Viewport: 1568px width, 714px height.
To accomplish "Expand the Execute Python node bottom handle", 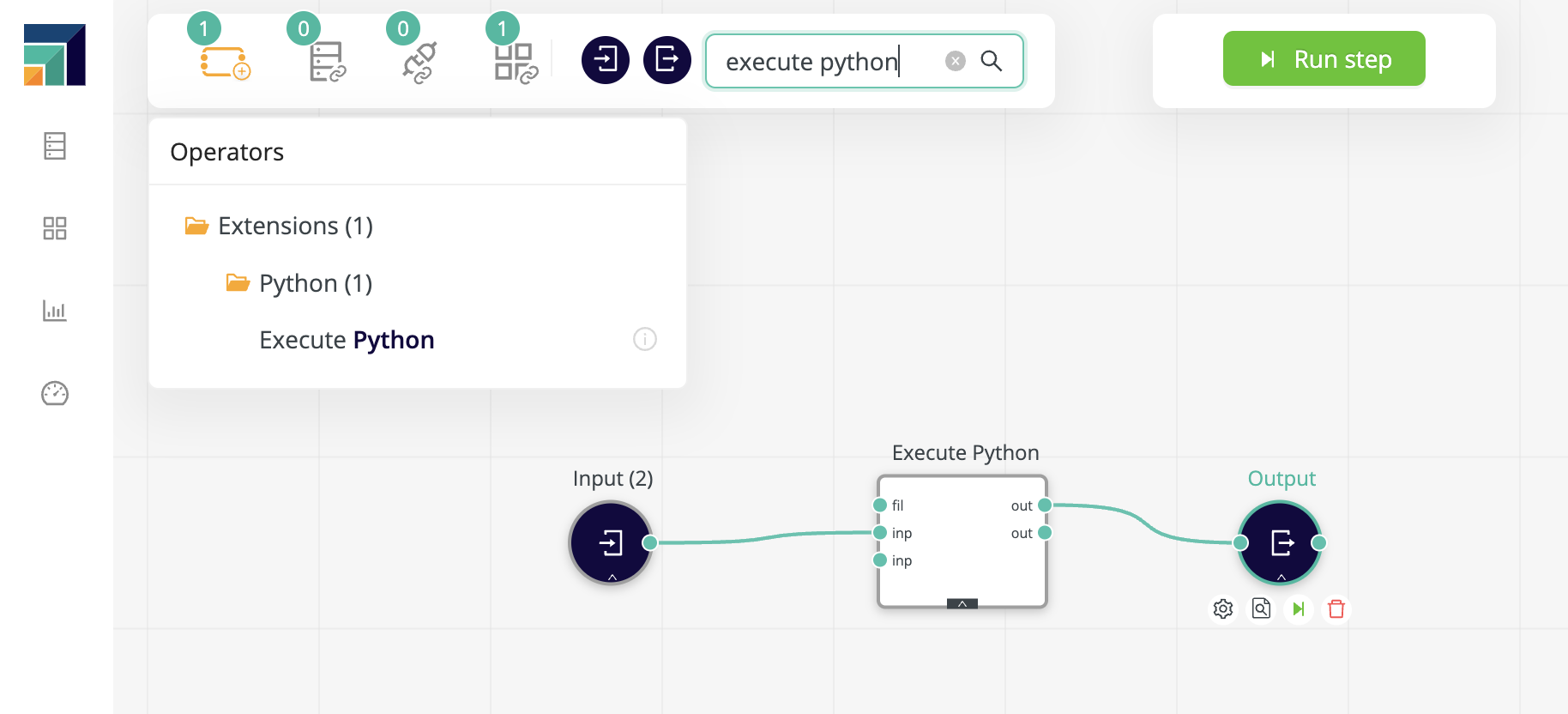I will [x=962, y=603].
